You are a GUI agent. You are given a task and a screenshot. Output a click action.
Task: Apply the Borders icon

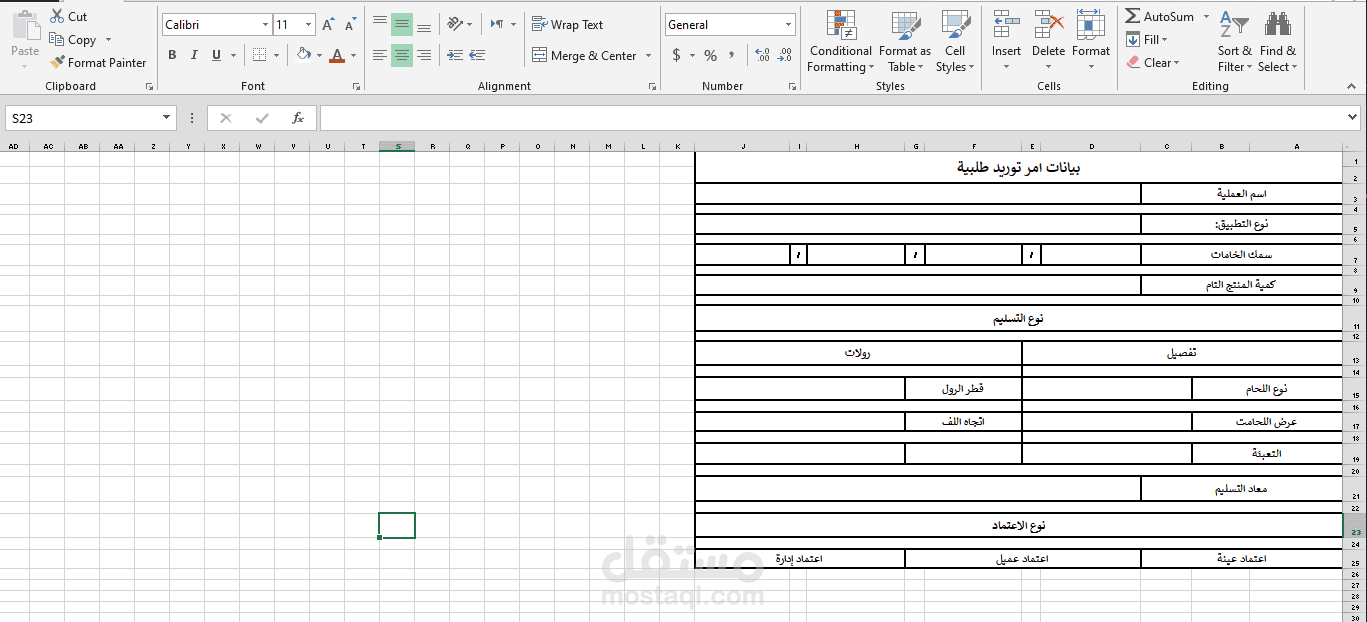coord(260,55)
